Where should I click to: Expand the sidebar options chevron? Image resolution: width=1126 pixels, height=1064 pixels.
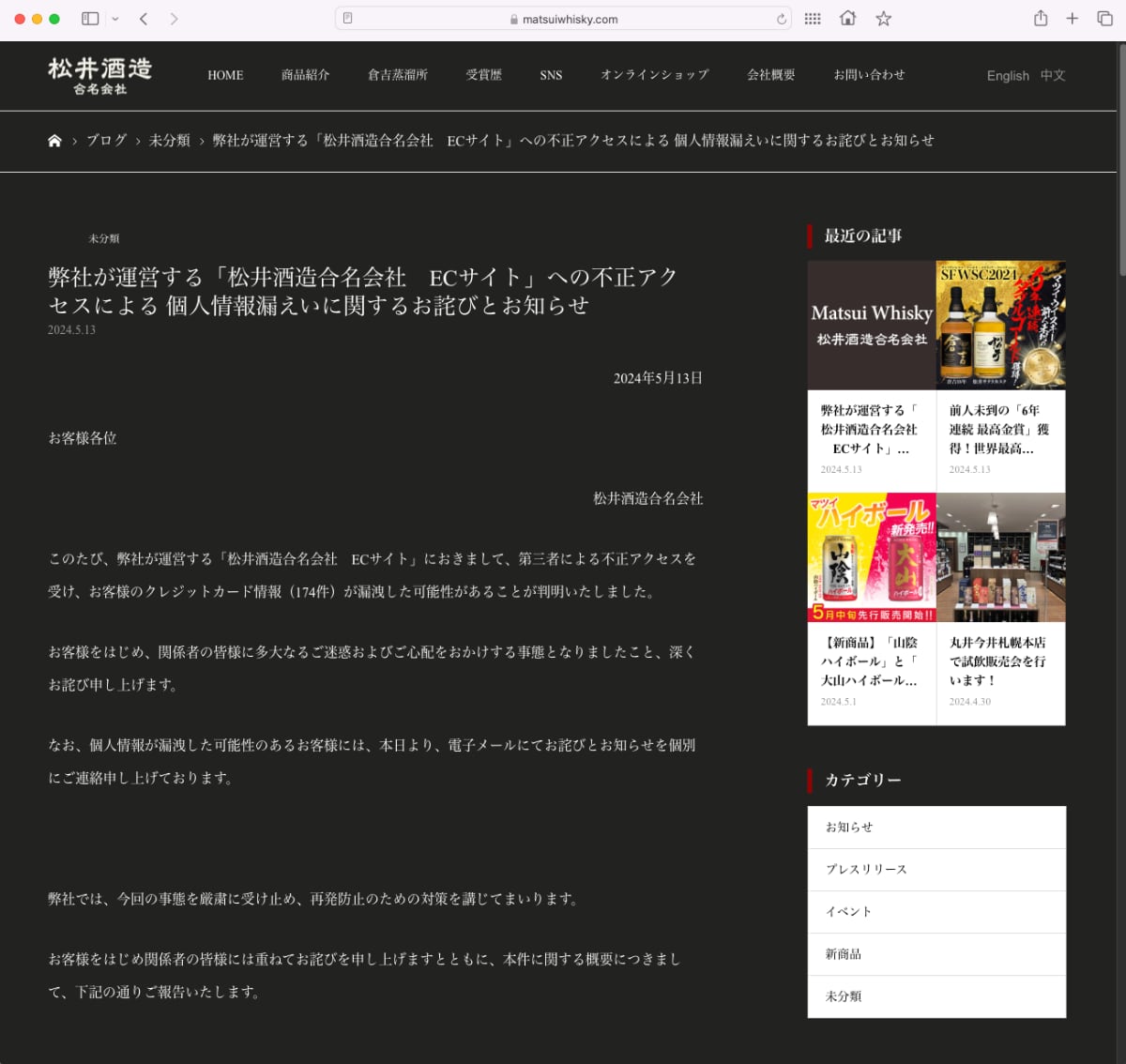[x=115, y=18]
